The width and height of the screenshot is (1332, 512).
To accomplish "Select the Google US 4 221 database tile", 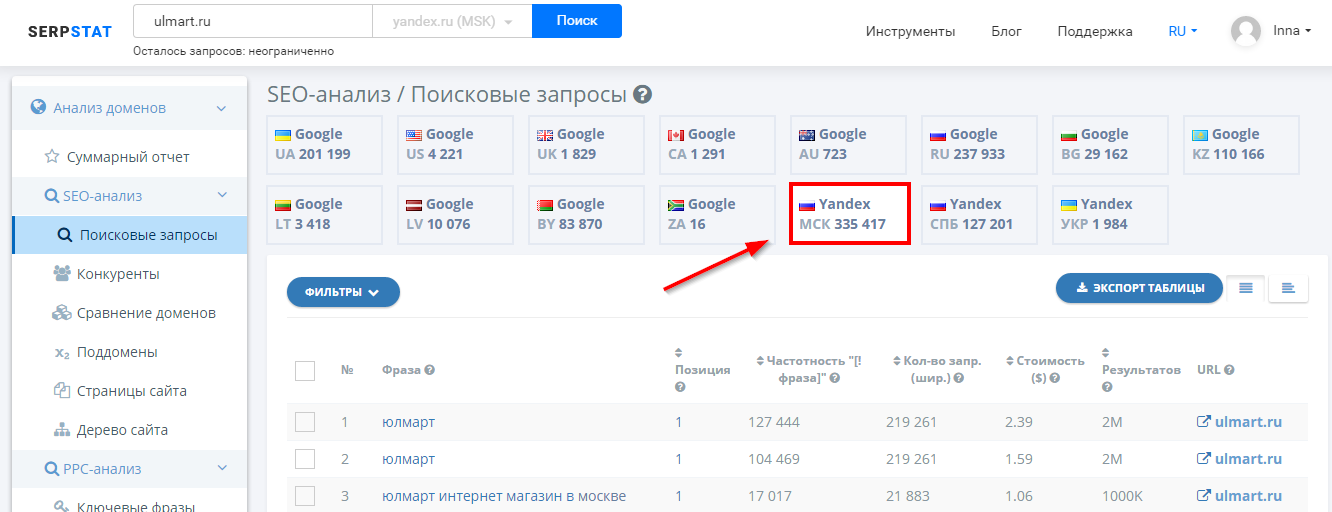I will click(x=455, y=145).
